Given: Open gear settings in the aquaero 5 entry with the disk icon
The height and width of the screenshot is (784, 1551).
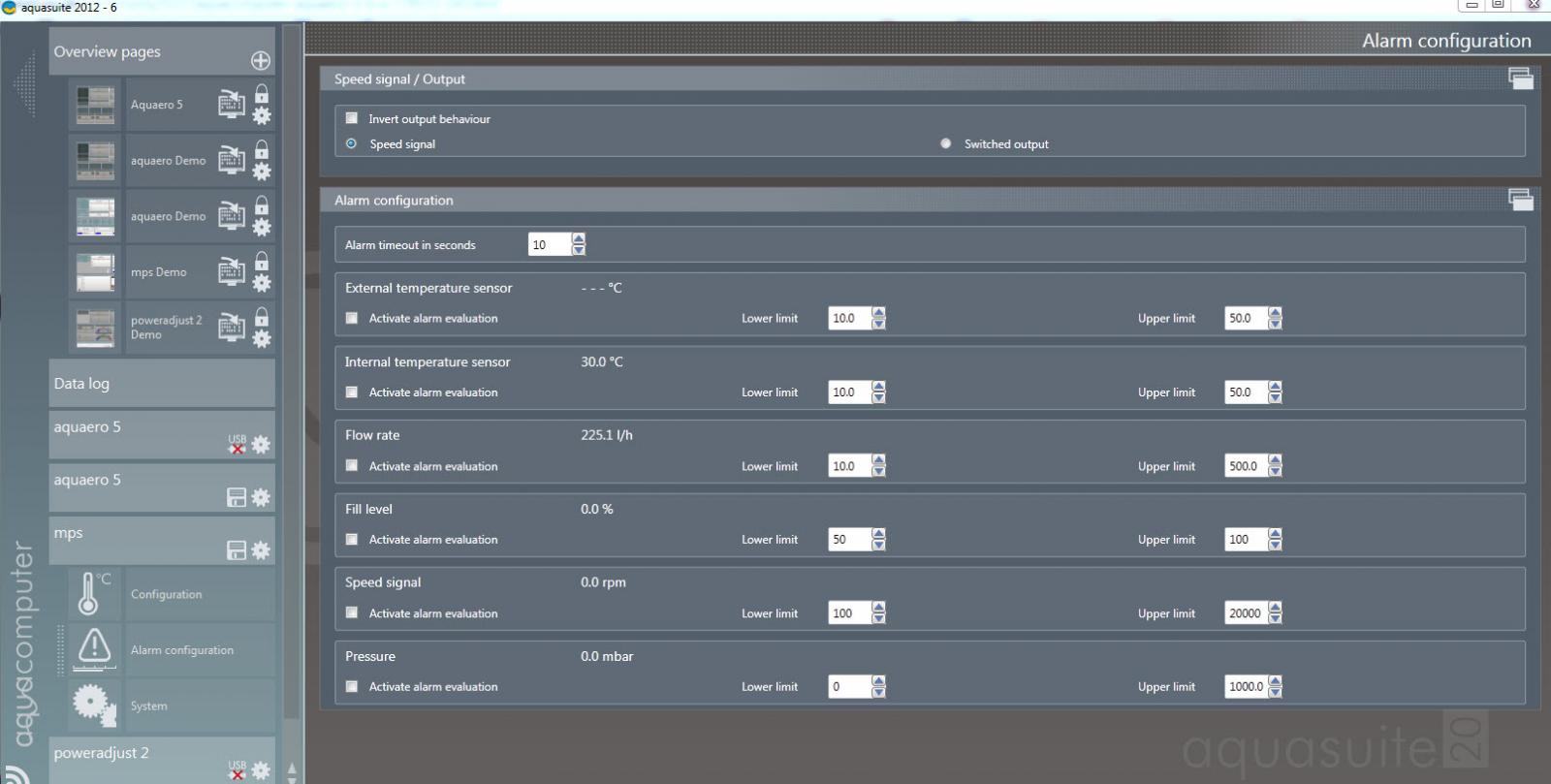Looking at the screenshot, I should 261,497.
